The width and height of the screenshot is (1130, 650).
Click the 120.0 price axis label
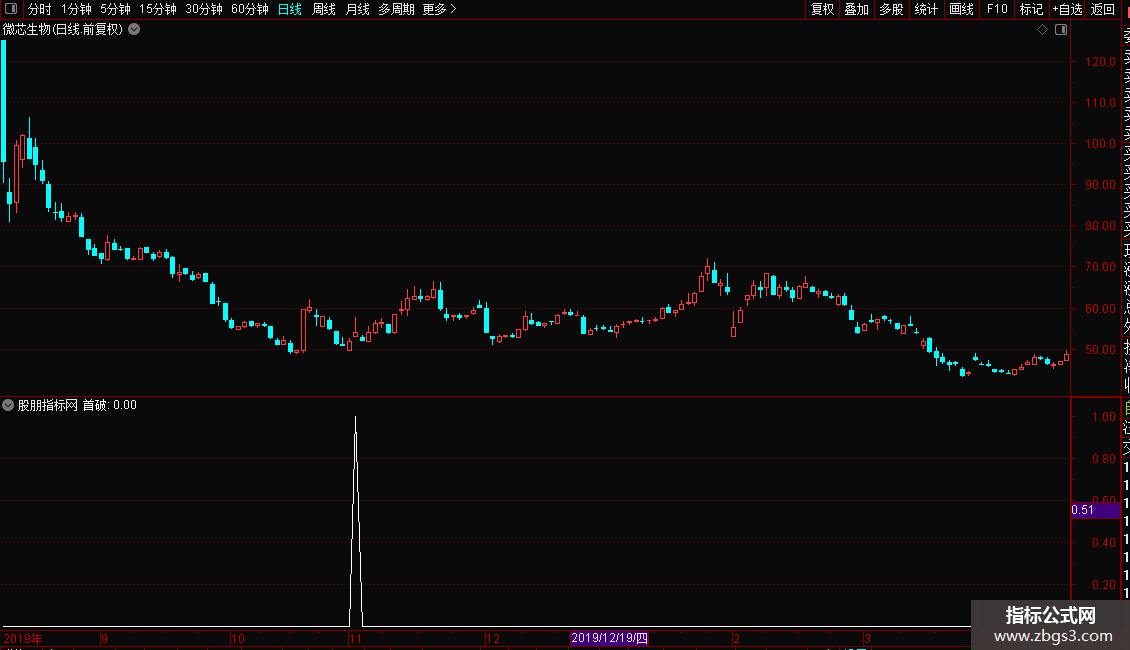[1100, 61]
